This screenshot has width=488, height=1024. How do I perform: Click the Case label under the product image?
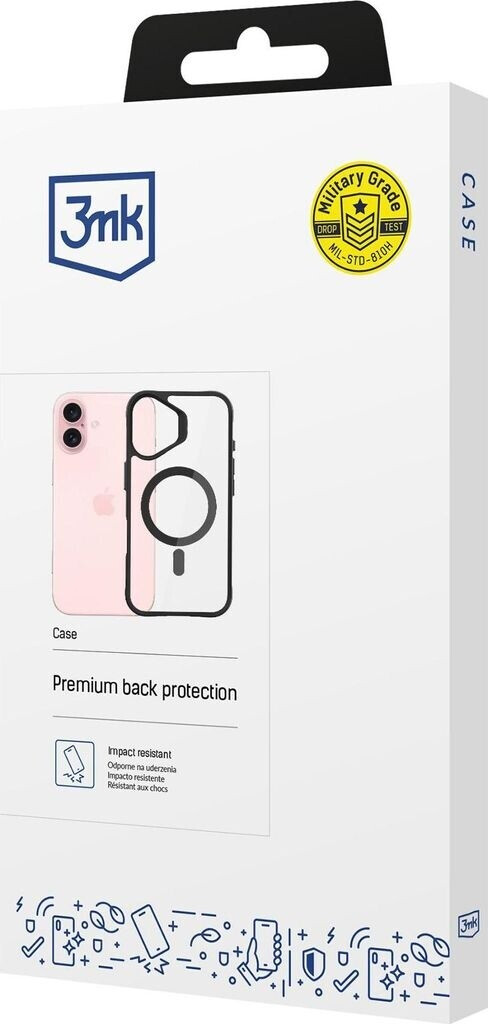[65, 633]
